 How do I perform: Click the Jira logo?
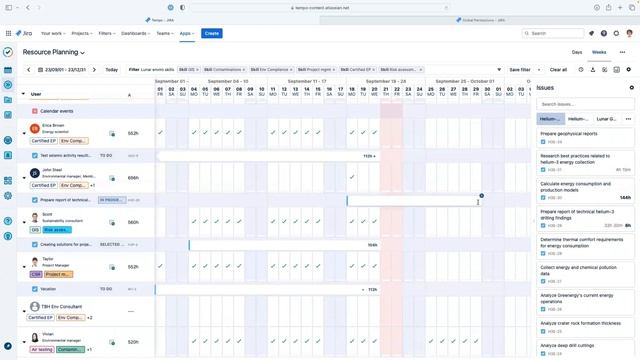[24, 33]
